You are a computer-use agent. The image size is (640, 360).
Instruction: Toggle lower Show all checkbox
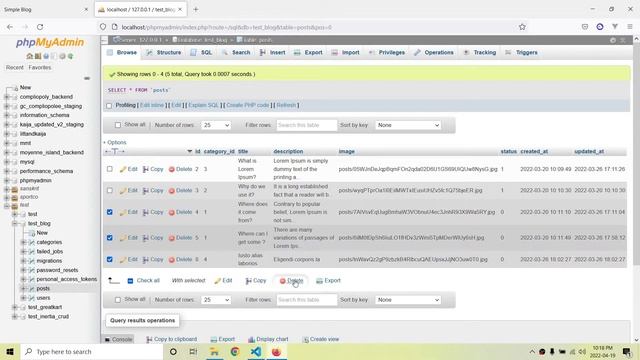point(118,300)
